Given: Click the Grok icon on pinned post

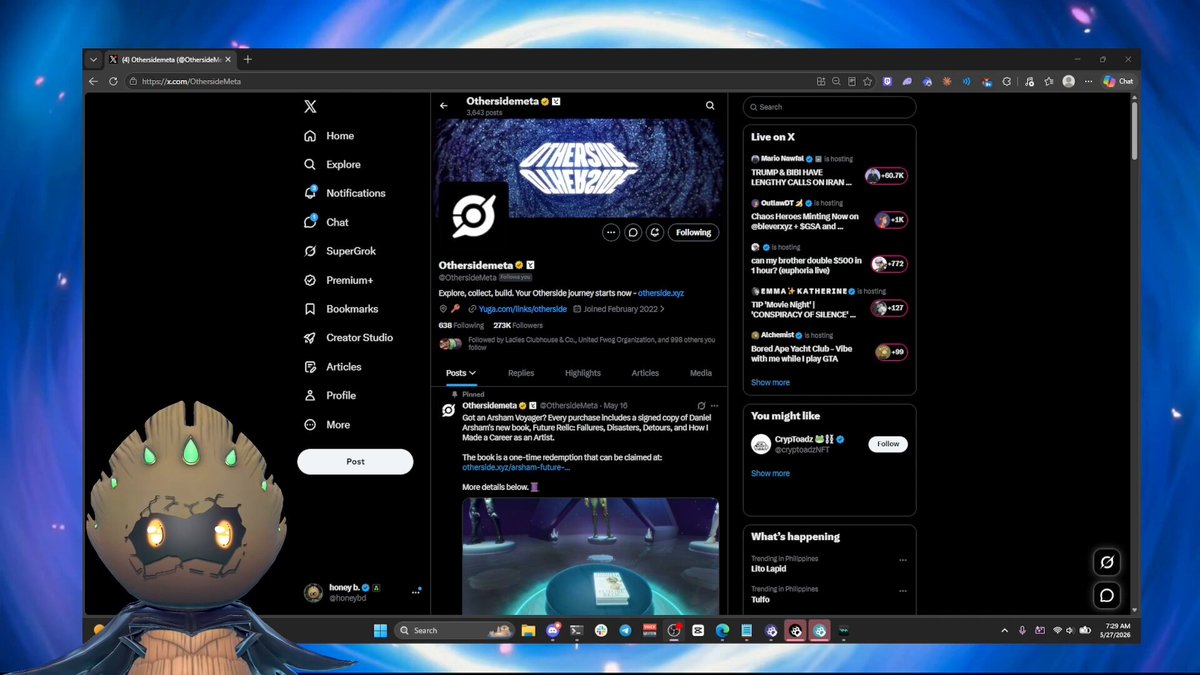Looking at the screenshot, I should tap(701, 405).
